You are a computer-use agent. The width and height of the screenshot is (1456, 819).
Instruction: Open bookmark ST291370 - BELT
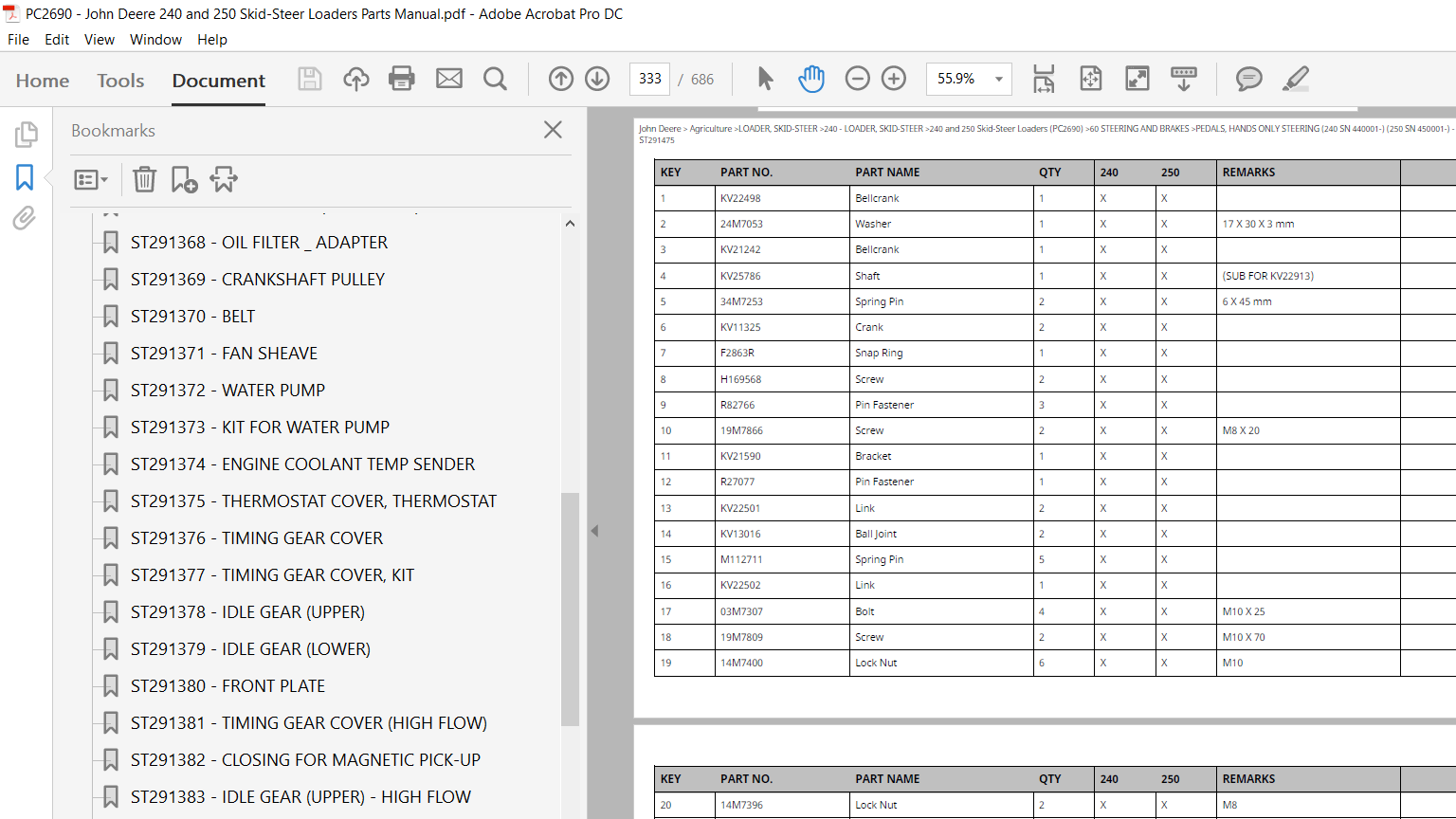[192, 317]
